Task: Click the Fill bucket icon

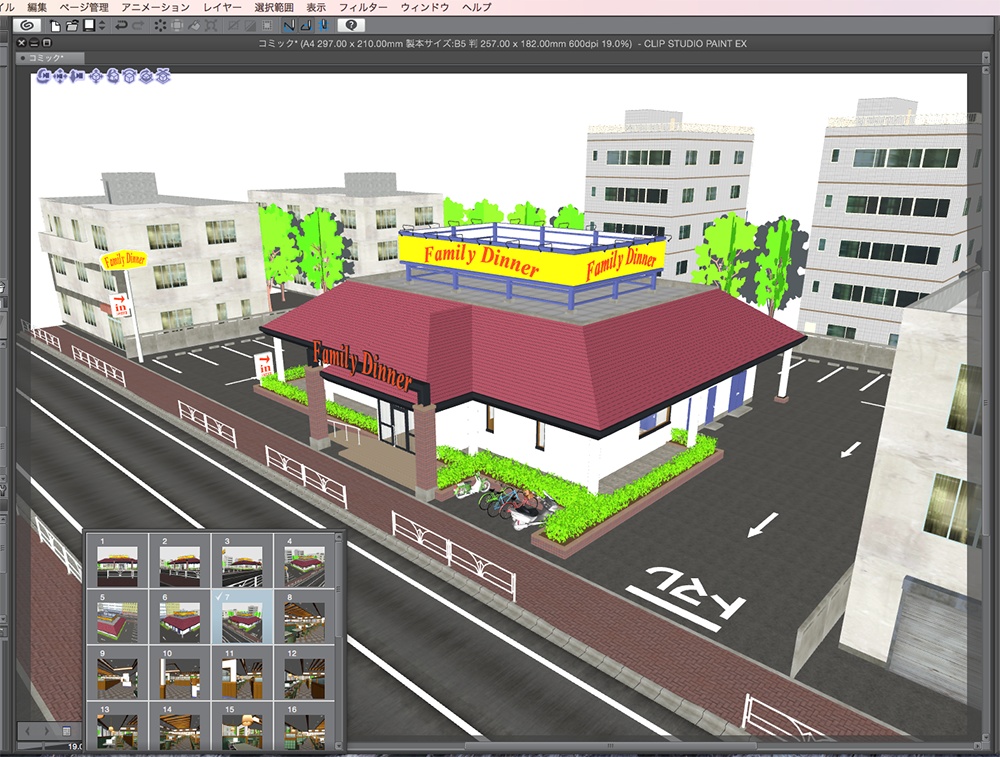Action: [x=194, y=26]
